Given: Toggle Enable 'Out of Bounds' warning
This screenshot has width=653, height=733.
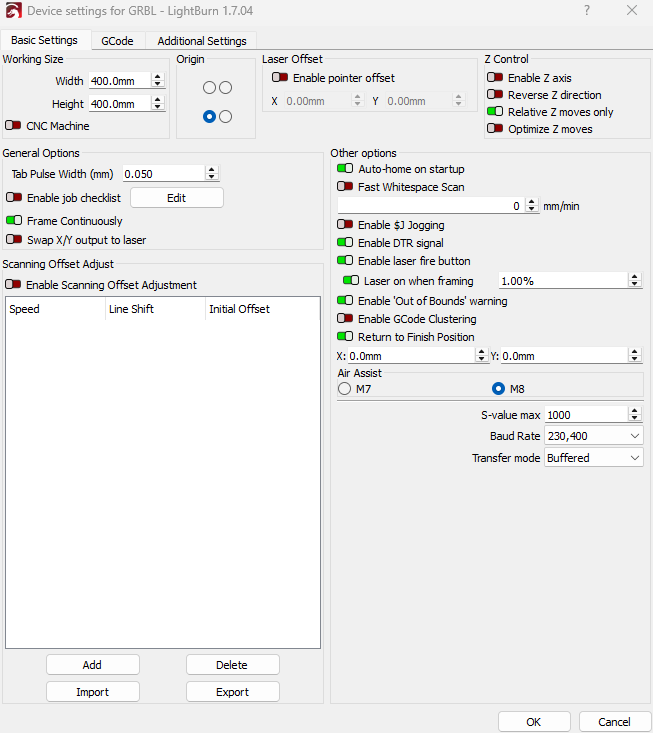Looking at the screenshot, I should point(345,300).
